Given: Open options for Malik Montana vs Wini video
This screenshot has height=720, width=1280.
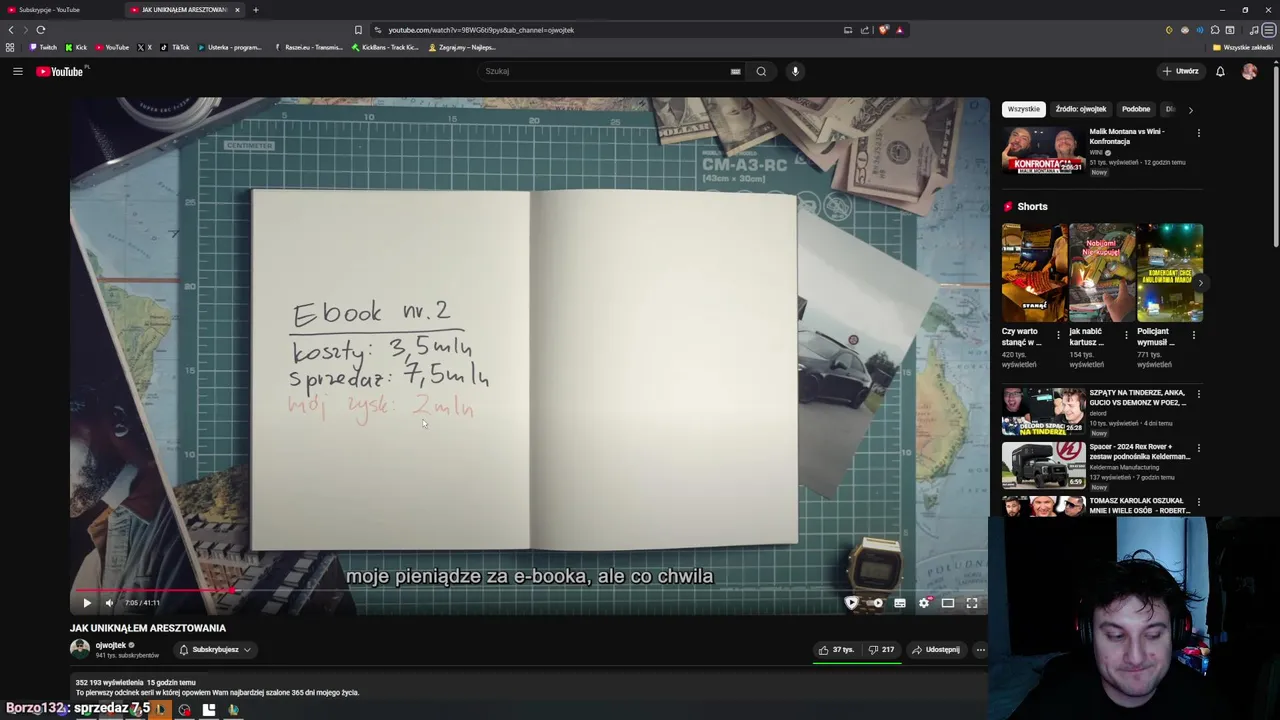Looking at the screenshot, I should coord(1198,133).
